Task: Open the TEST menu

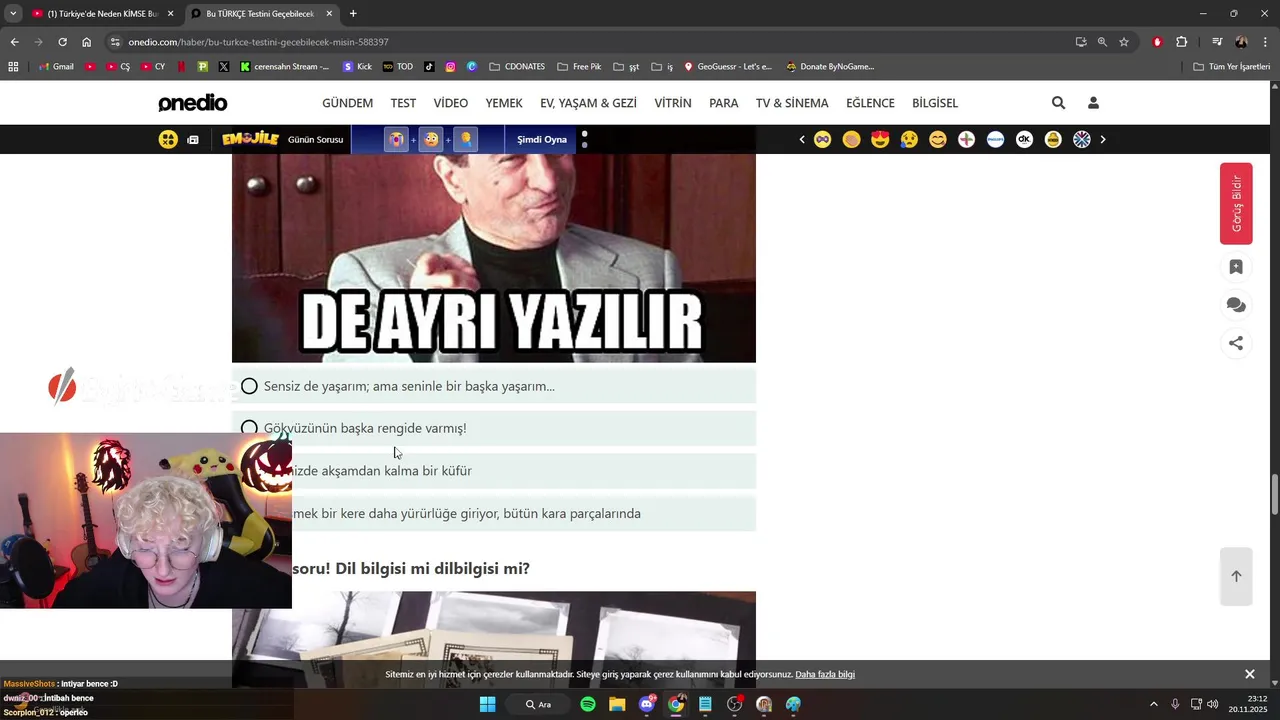Action: click(403, 103)
